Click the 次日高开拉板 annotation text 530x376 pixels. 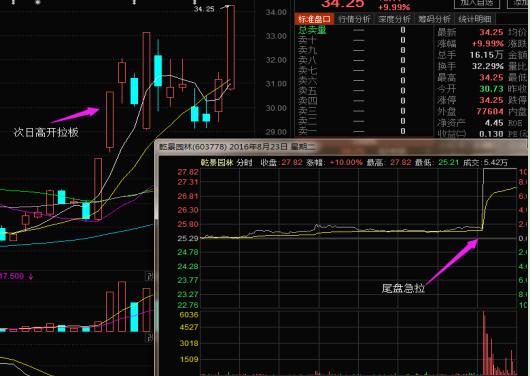tap(46, 132)
